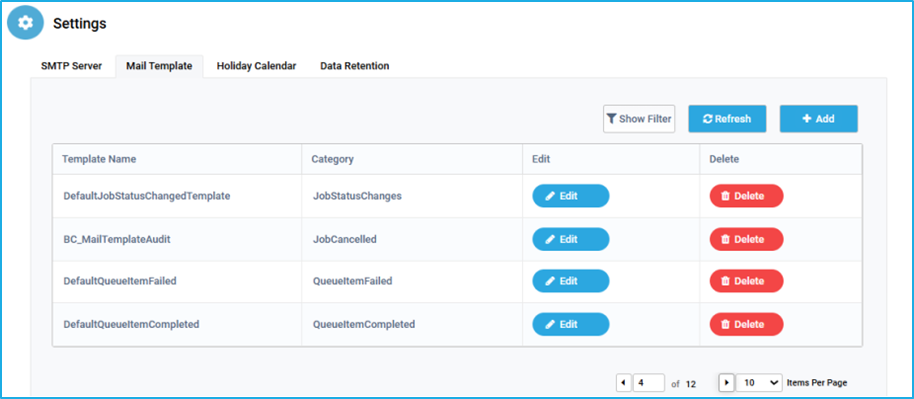Delete the DefaultJobStatusChangedTemplate row
The height and width of the screenshot is (399, 914).
tap(746, 196)
